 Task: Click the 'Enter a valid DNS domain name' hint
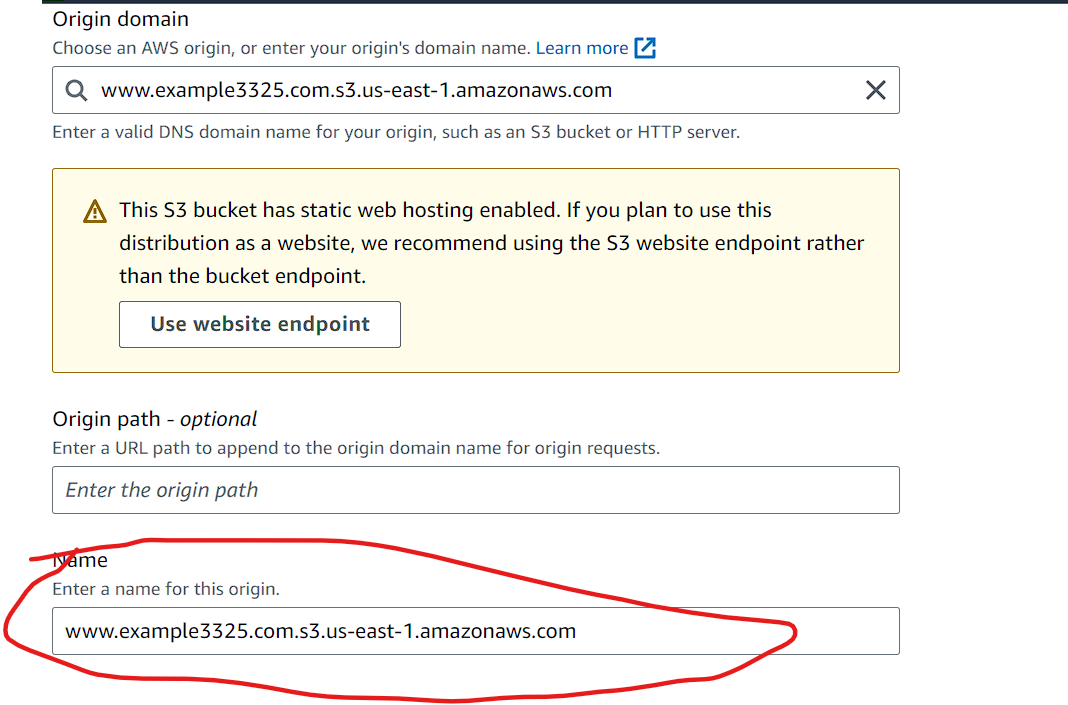[396, 132]
